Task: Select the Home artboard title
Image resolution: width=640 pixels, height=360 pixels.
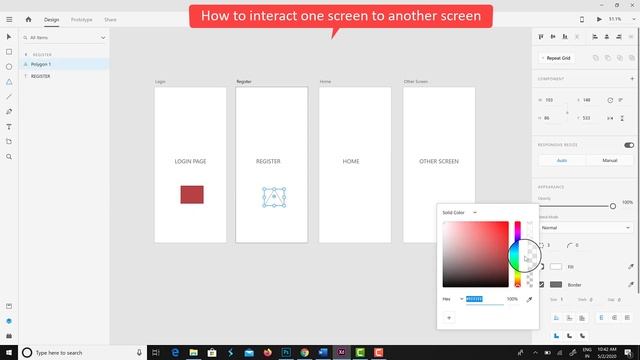Action: [x=325, y=82]
